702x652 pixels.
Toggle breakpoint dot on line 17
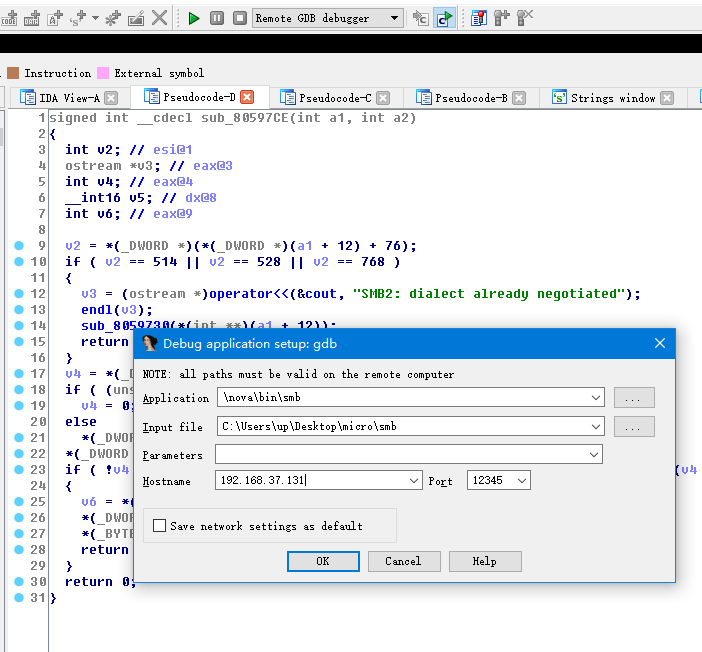click(x=19, y=373)
